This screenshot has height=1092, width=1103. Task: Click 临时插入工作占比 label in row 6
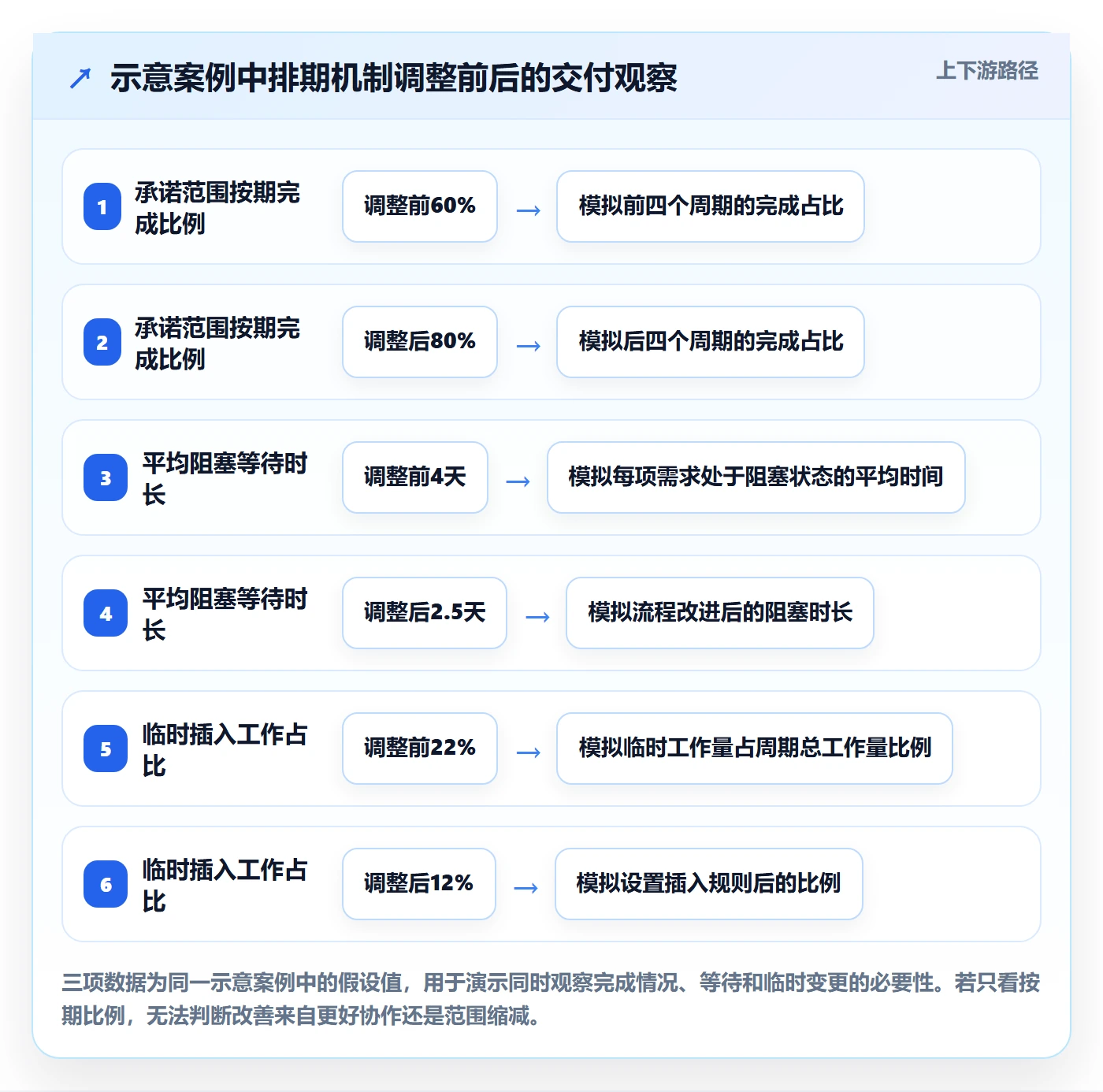coord(225,886)
